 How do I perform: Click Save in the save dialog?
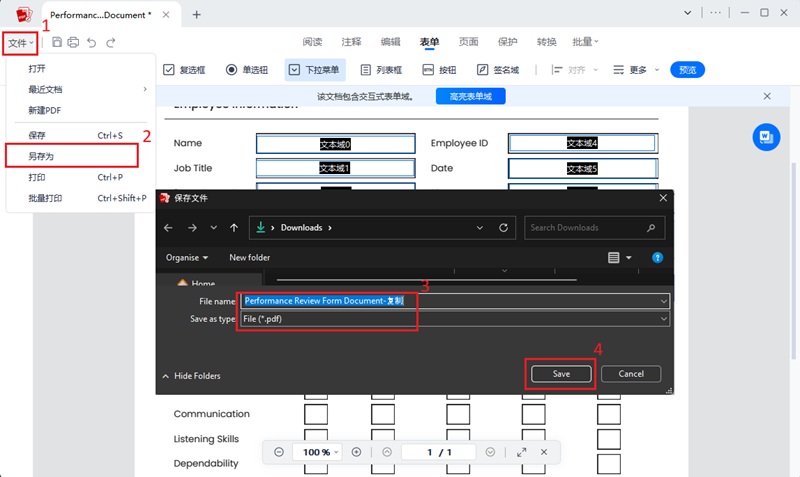[x=561, y=374]
